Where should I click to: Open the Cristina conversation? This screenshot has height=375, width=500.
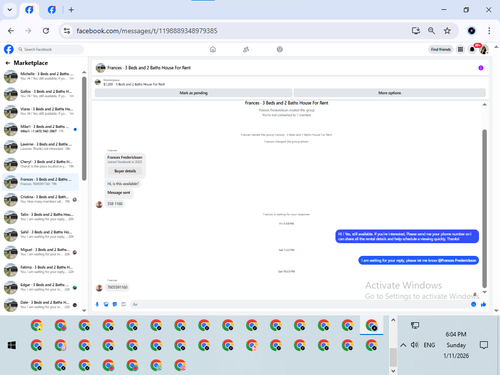40,199
